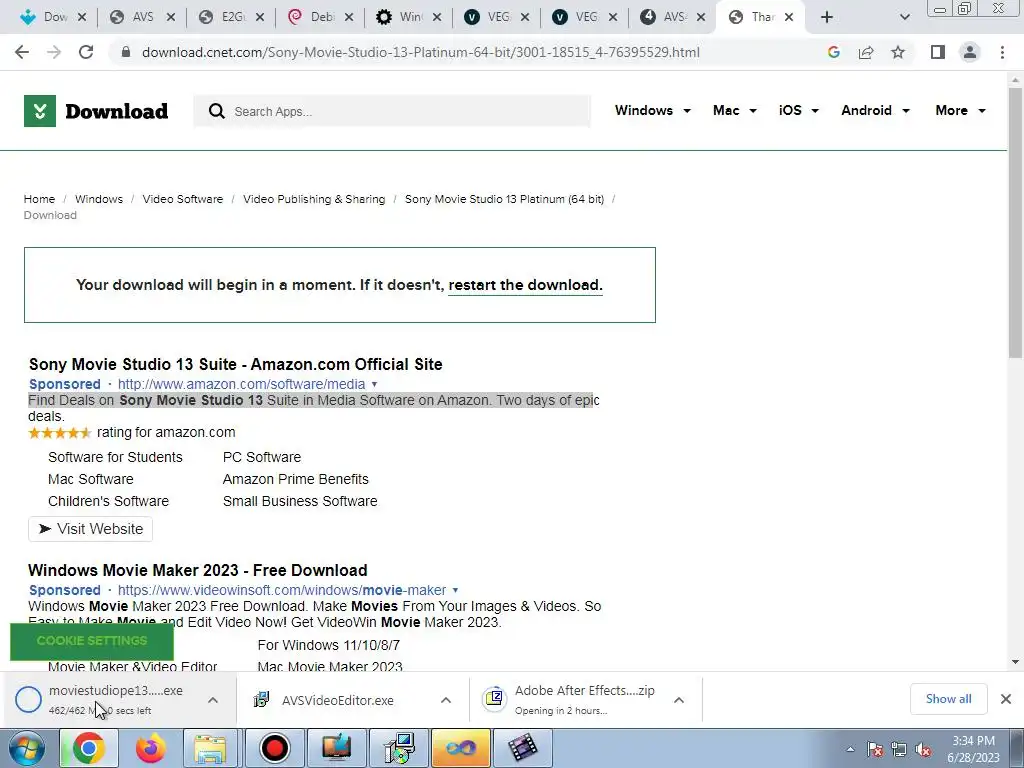Screen dimensions: 1024x768
Task: Click the Search Apps input field
Action: click(x=392, y=111)
